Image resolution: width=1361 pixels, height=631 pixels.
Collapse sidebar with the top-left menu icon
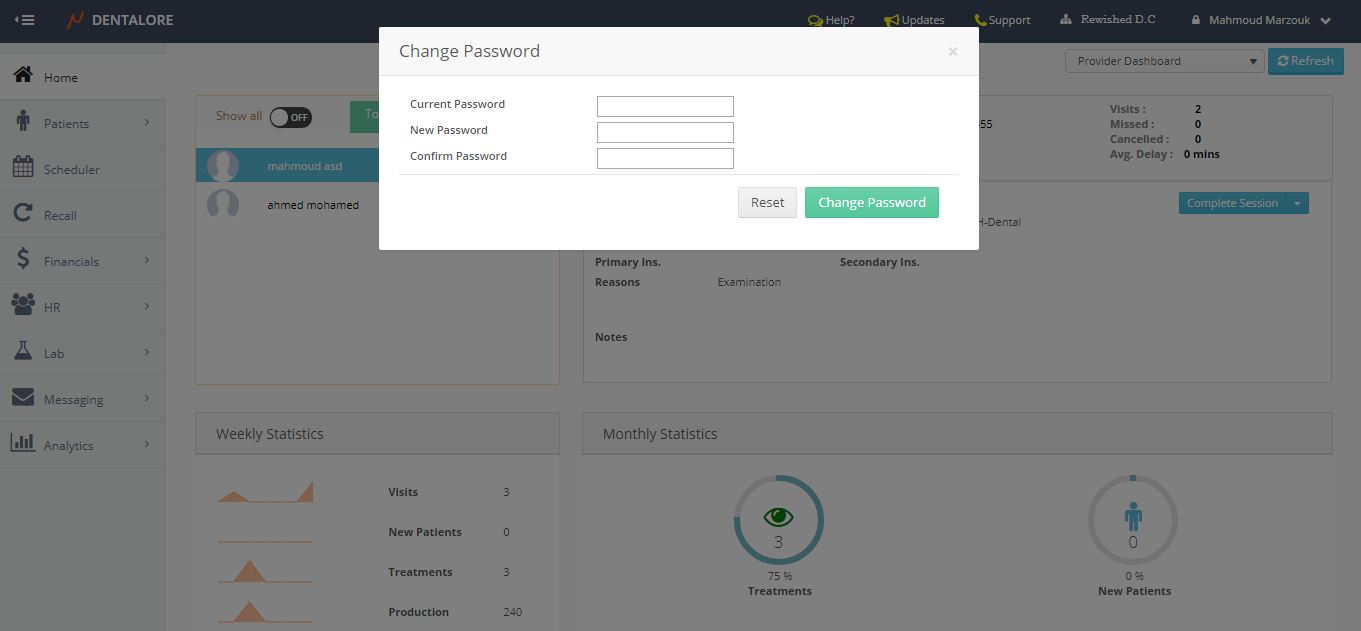click(24, 20)
